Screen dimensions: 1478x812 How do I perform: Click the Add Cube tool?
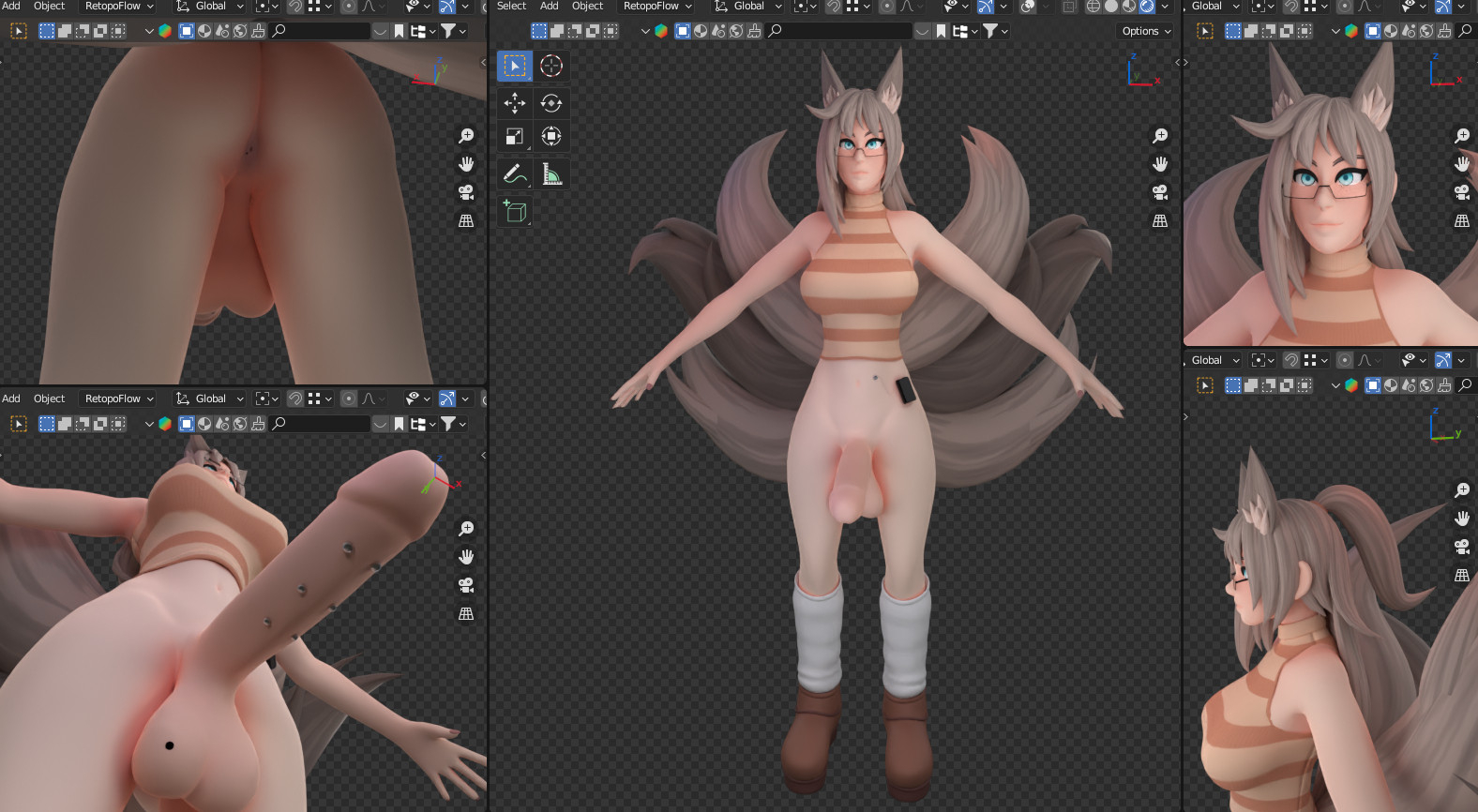click(515, 212)
